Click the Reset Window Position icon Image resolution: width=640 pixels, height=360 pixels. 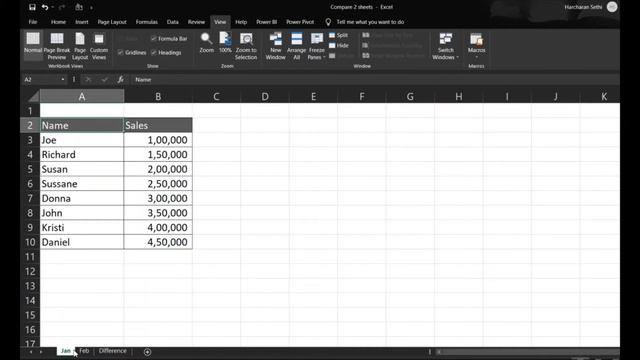[366, 56]
